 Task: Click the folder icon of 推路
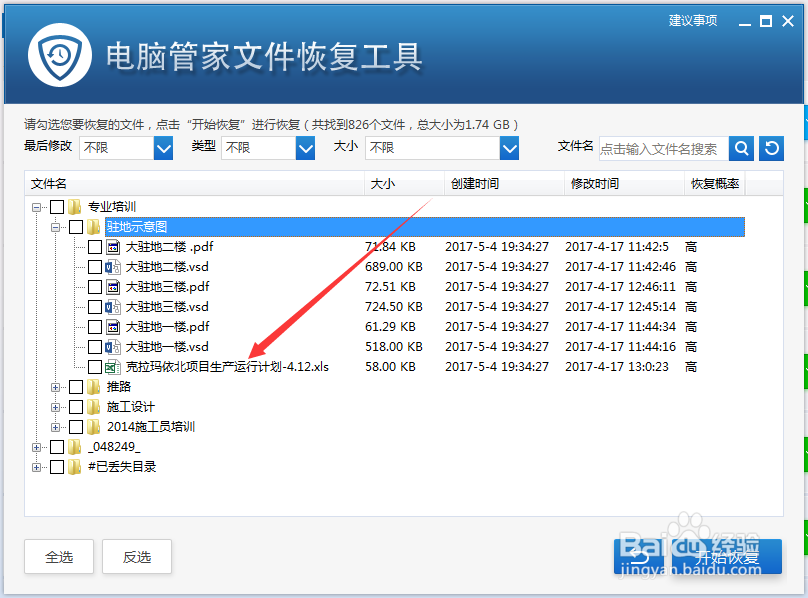point(94,387)
